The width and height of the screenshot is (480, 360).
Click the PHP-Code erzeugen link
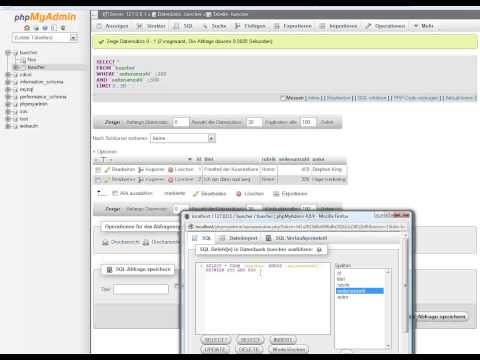click(x=416, y=98)
